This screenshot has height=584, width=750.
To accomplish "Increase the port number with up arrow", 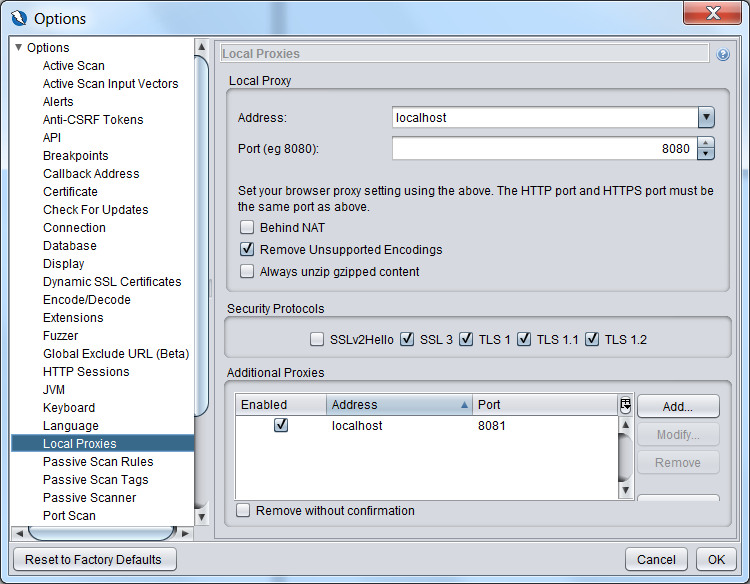I will point(706,143).
